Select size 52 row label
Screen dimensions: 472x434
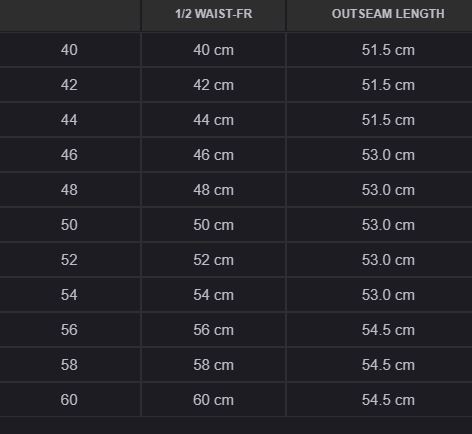click(x=69, y=260)
